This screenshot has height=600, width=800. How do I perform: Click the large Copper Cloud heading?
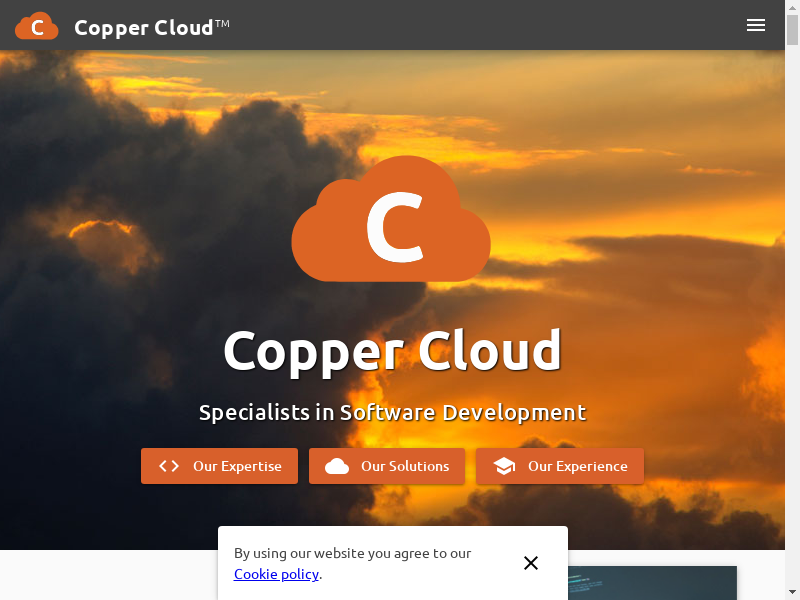[x=392, y=352]
